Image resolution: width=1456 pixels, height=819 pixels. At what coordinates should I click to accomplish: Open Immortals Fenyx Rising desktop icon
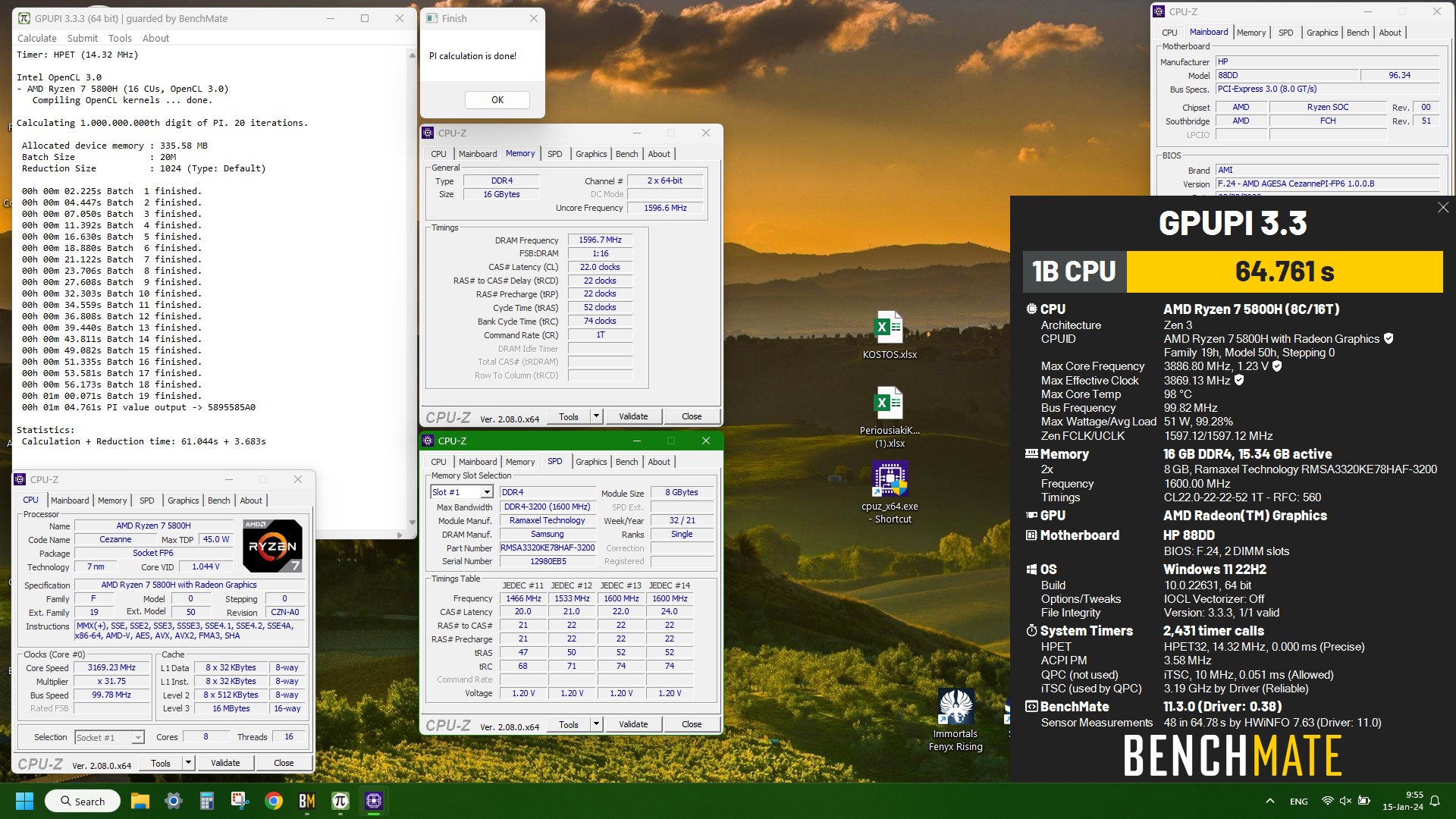[x=955, y=720]
